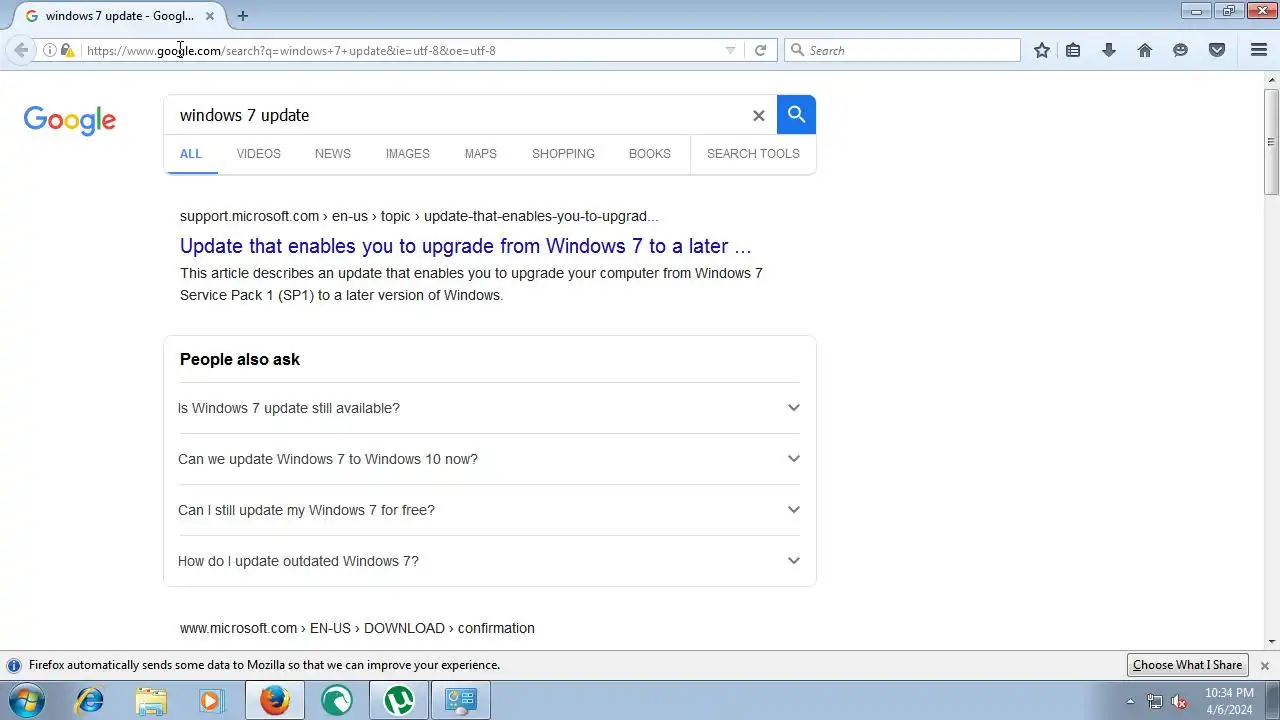
Task: Select the ALL results tab
Action: tap(191, 154)
